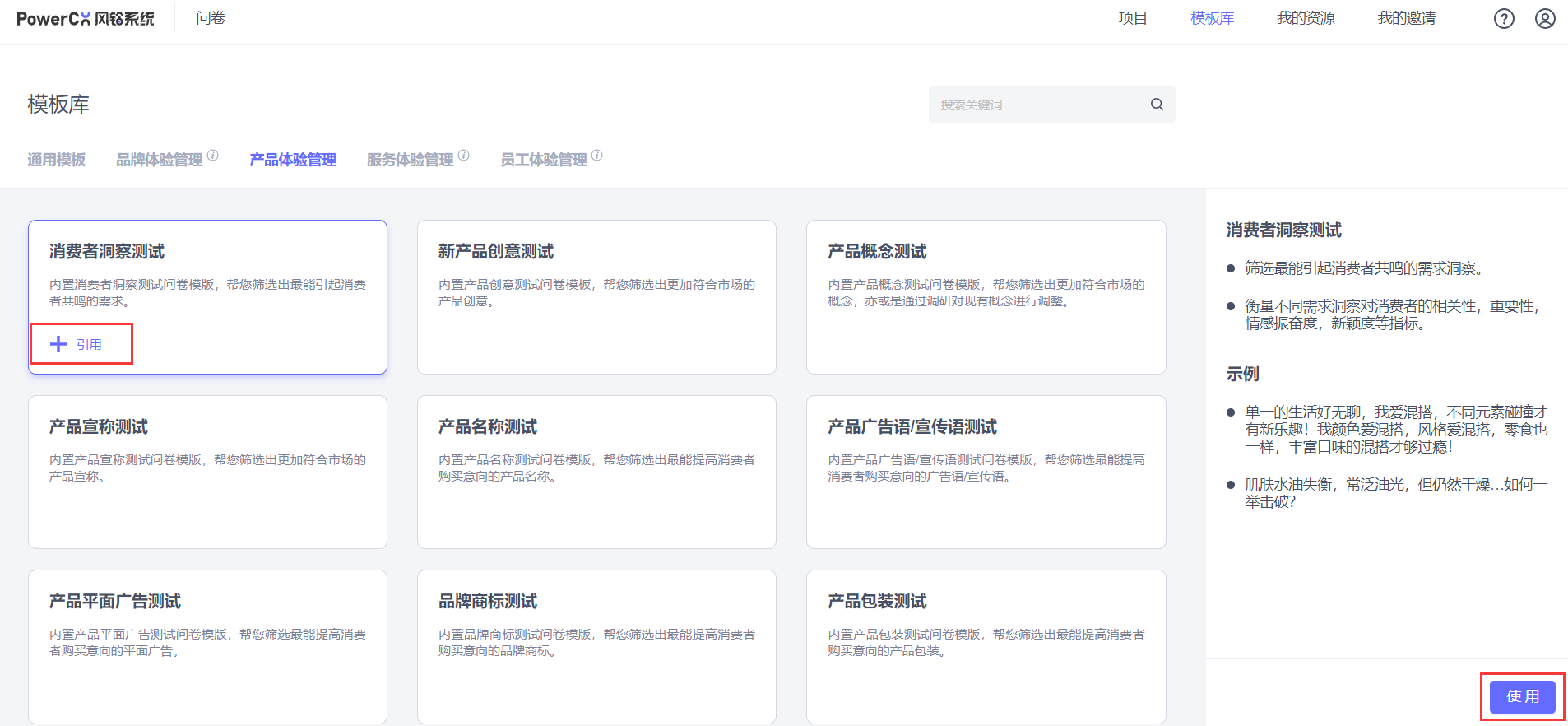Click info icon beside 员工体验管理
Image resolution: width=1568 pixels, height=726 pixels.
[x=597, y=155]
